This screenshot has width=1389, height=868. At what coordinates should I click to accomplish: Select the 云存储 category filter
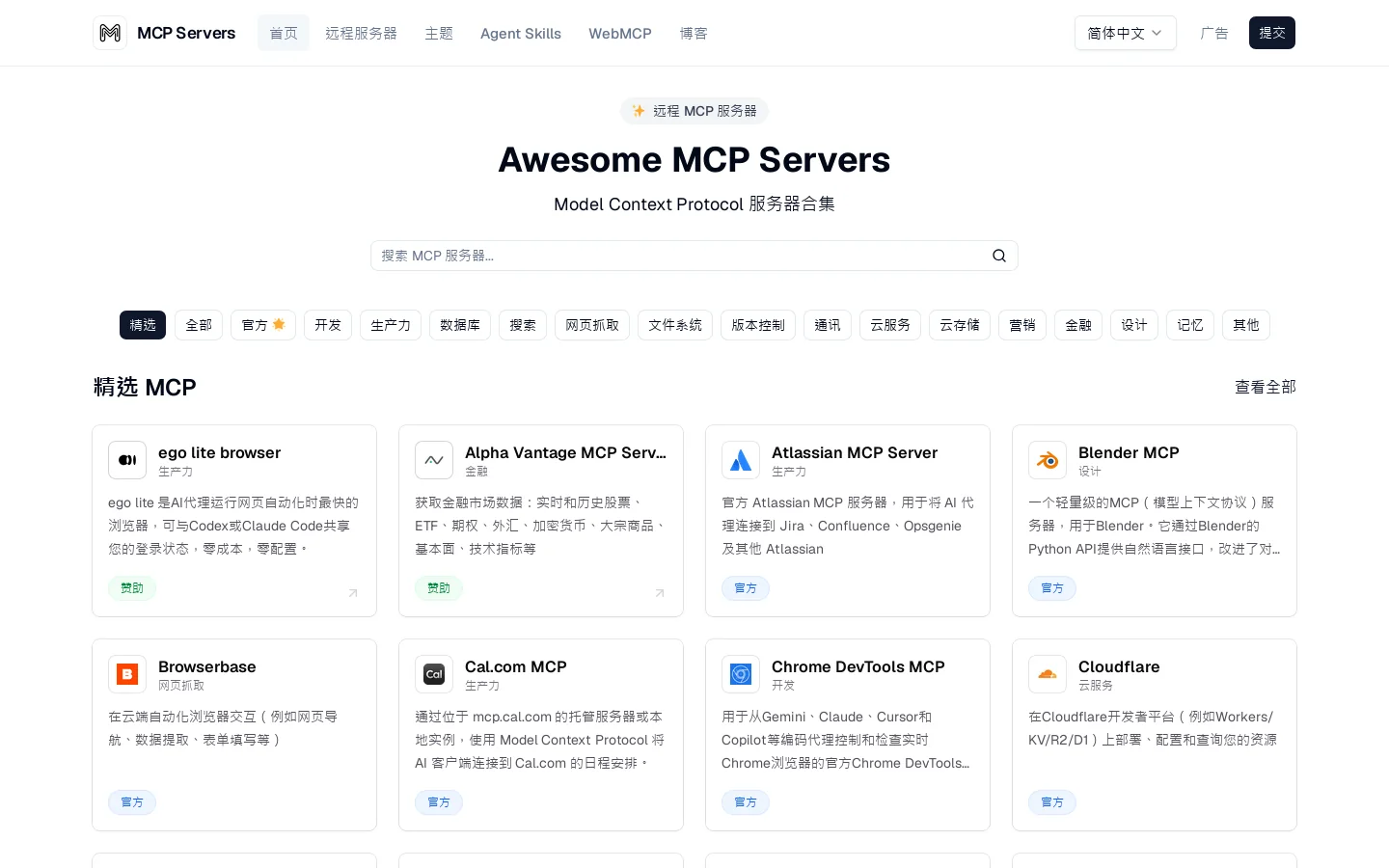click(960, 325)
